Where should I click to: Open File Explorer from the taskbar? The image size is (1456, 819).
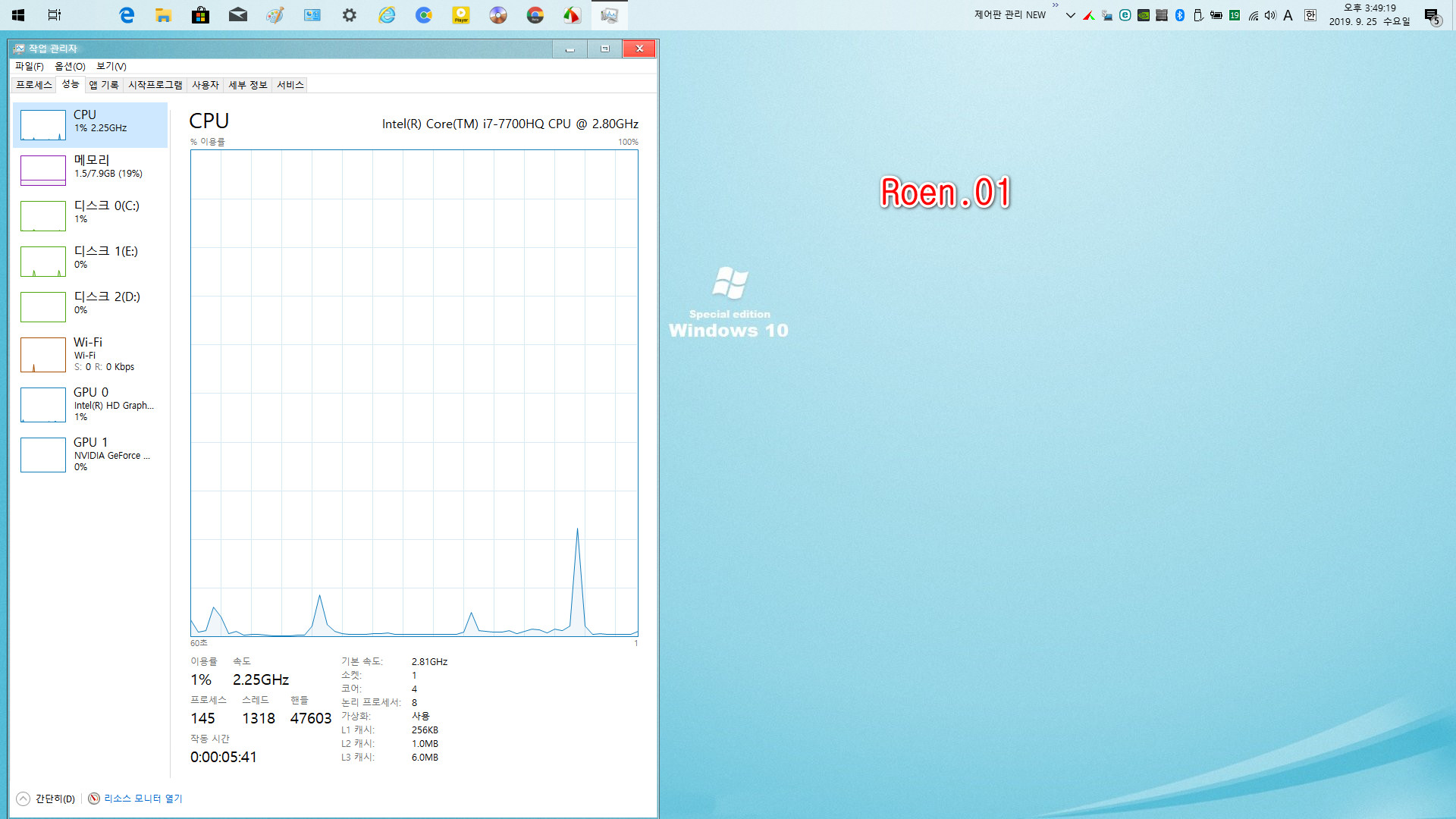(x=164, y=14)
